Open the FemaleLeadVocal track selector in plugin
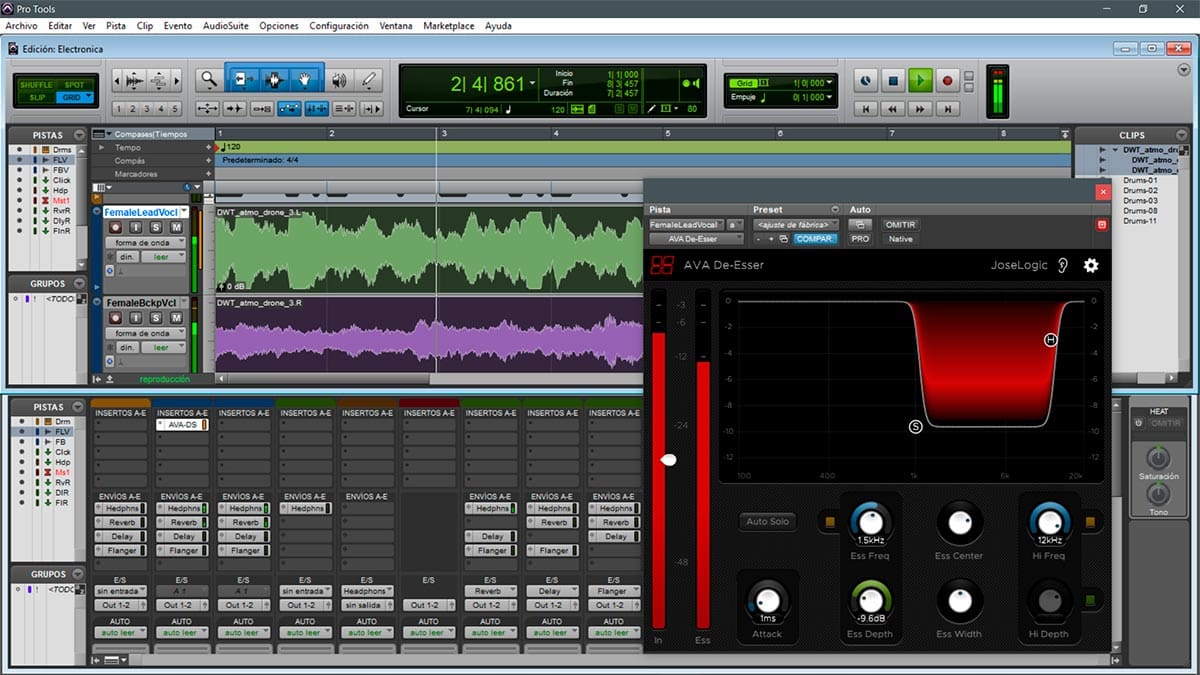1200x675 pixels. [x=686, y=225]
